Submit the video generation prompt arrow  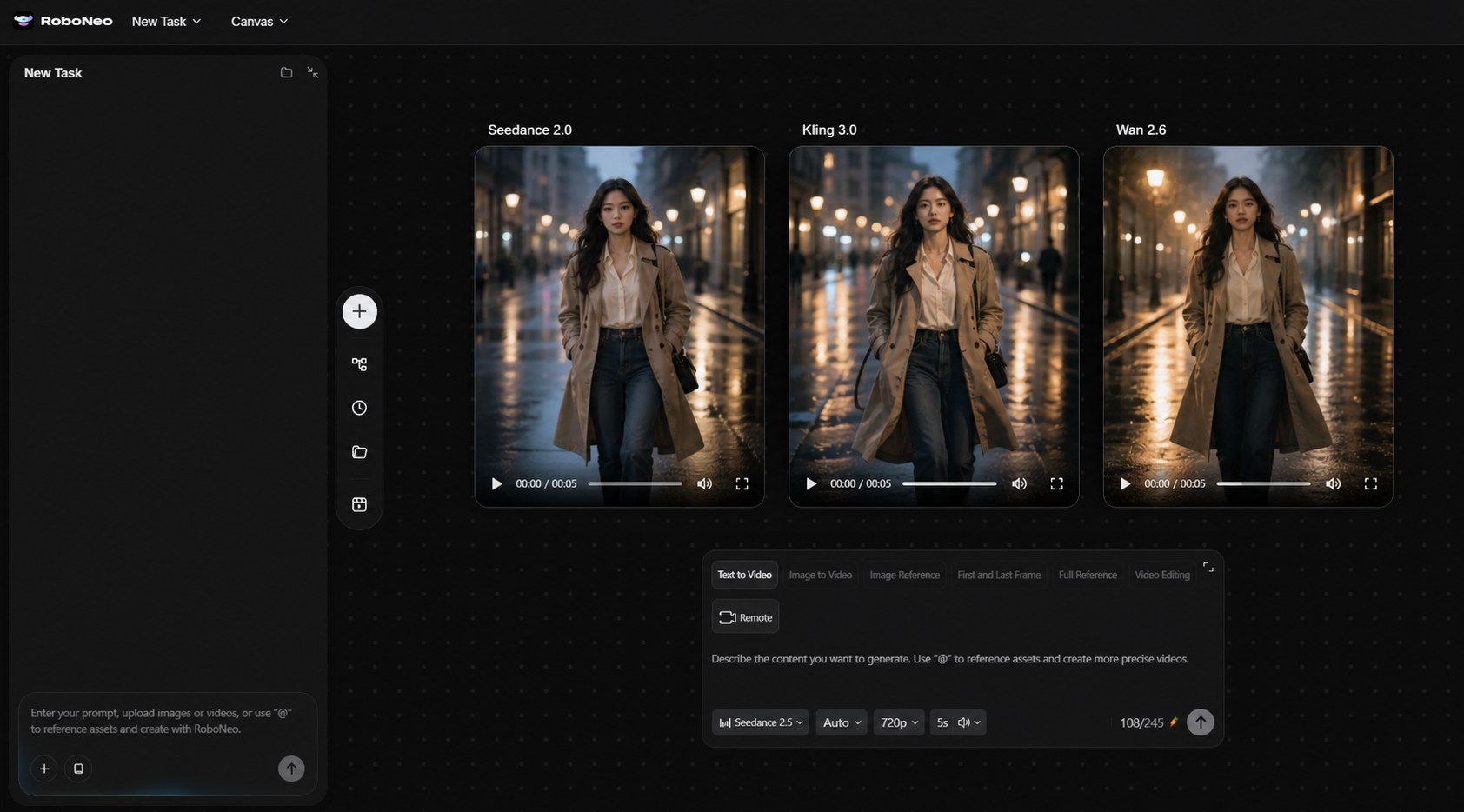(1201, 722)
